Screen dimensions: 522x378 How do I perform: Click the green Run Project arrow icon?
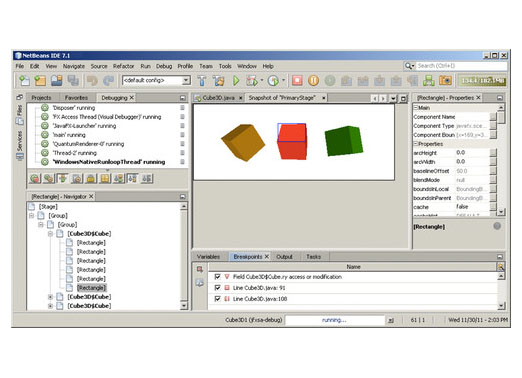click(x=236, y=81)
